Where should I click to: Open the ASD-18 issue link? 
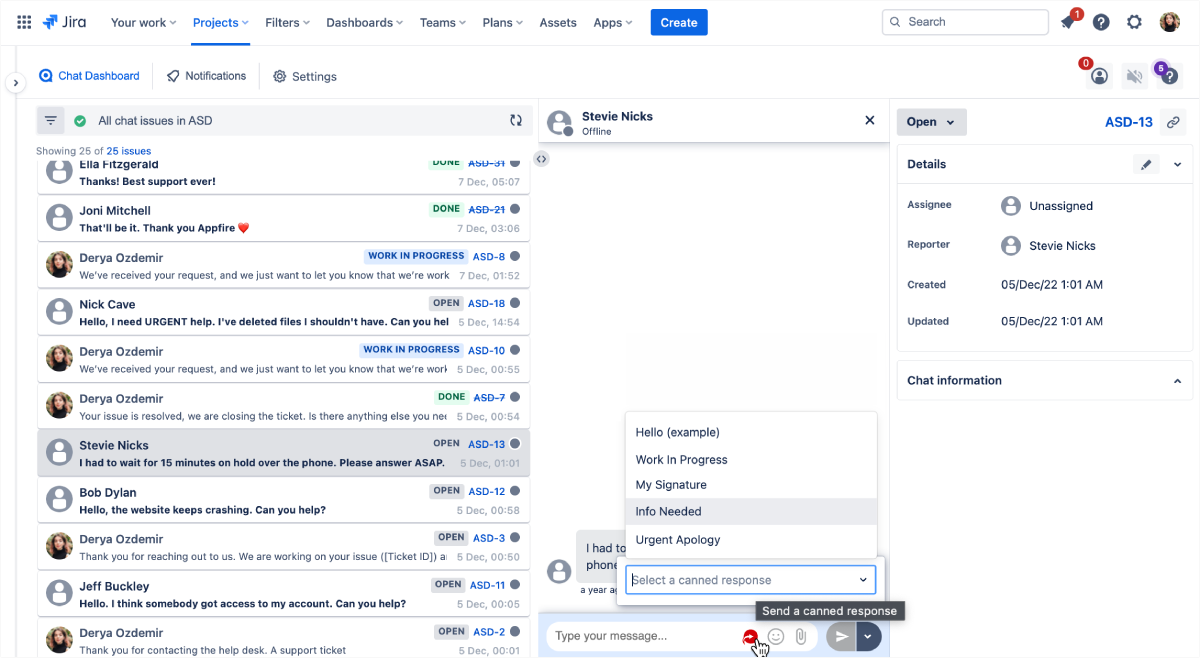487,303
